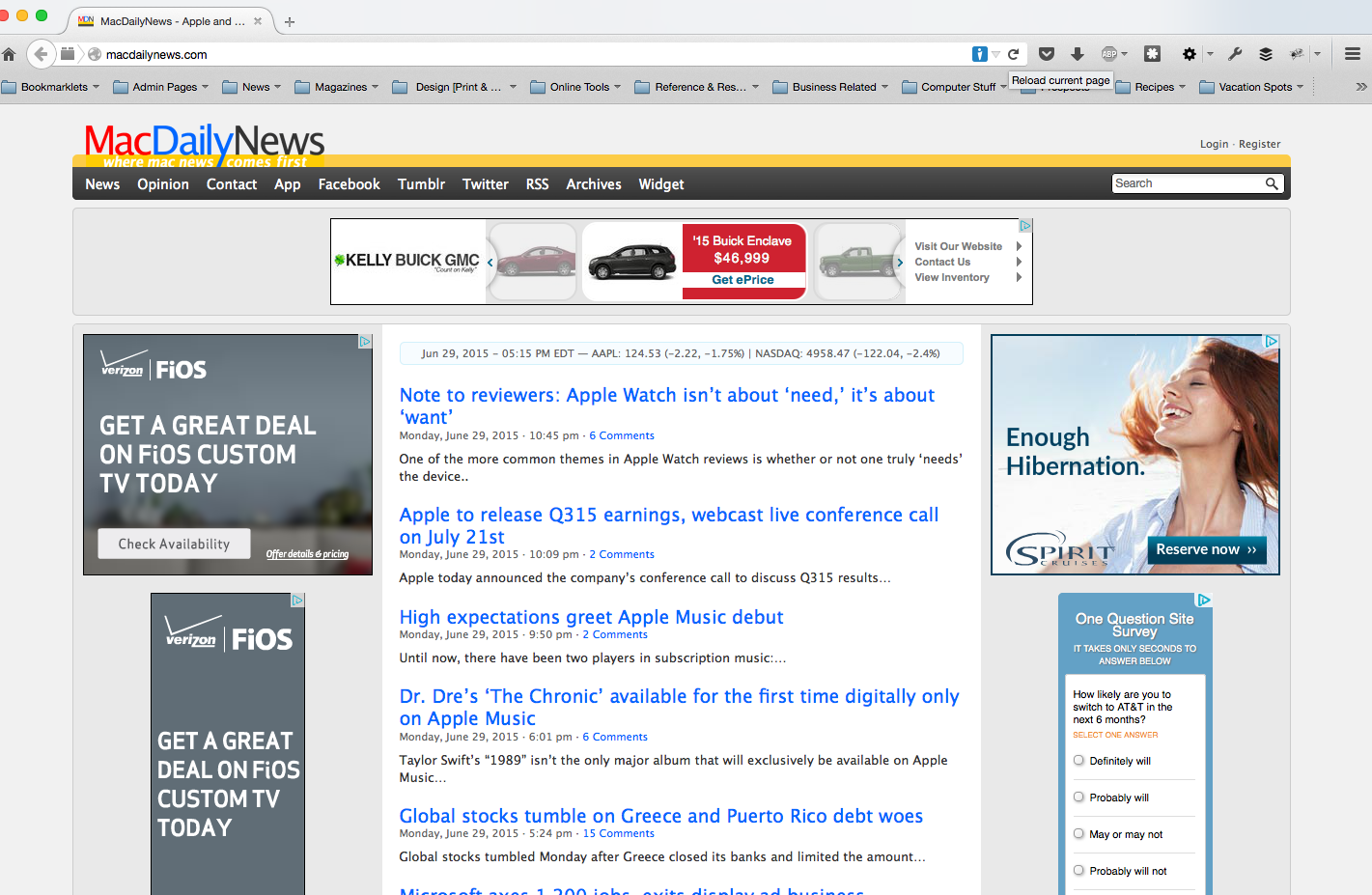Click the Login link
Viewport: 1372px width, 895px height.
1214,144
